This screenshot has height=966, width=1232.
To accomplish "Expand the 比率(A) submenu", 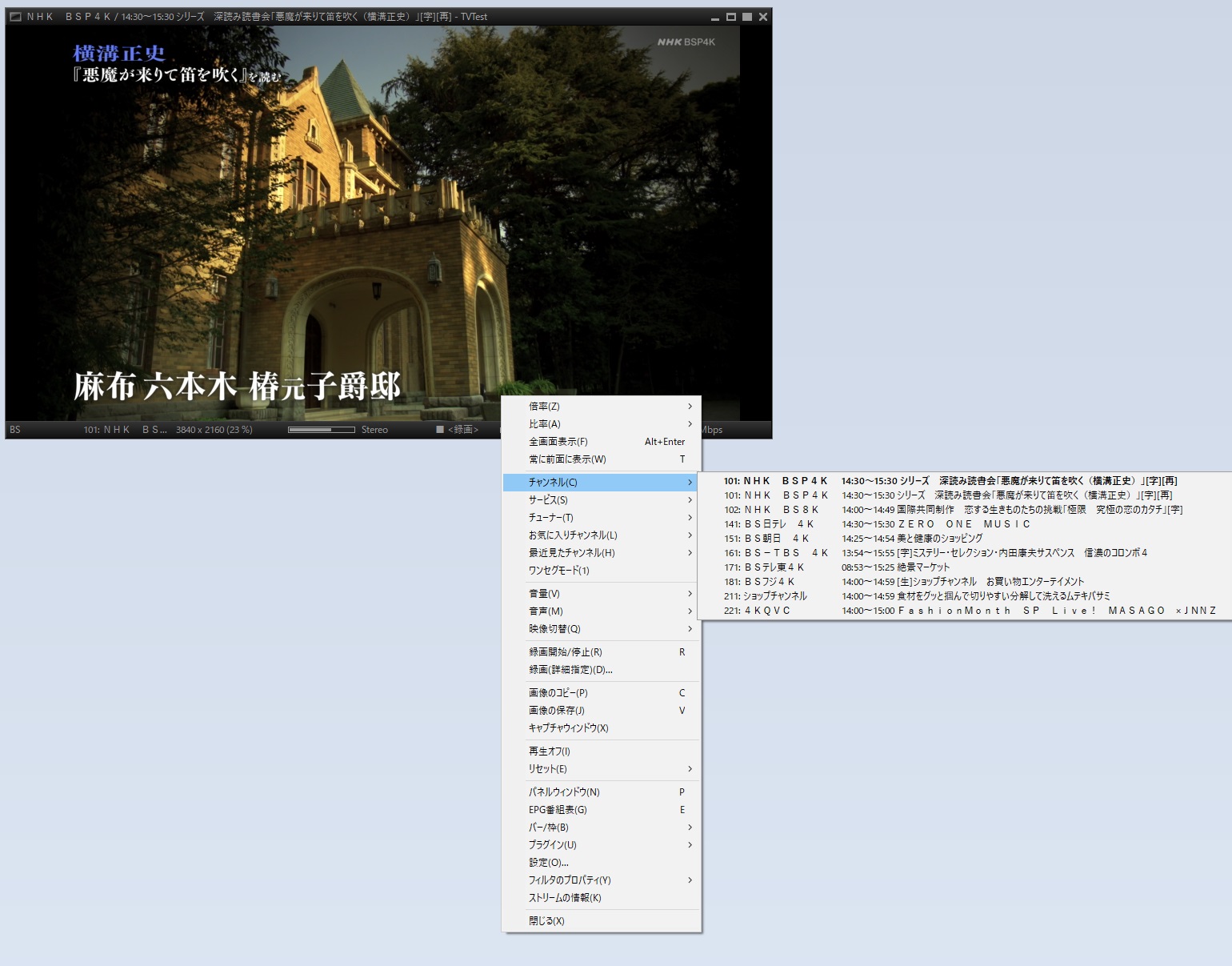I will click(x=601, y=424).
